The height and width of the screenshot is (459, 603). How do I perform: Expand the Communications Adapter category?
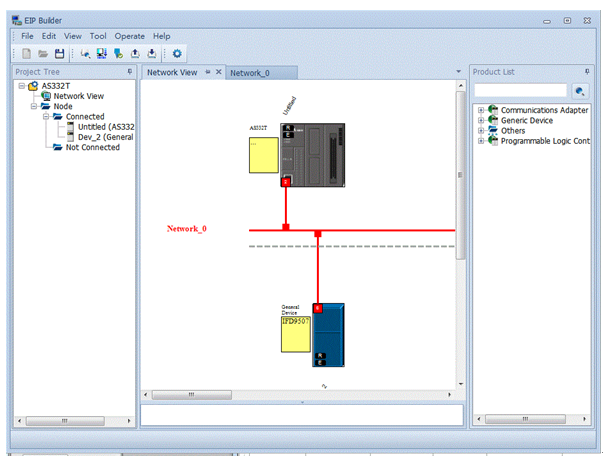click(481, 110)
